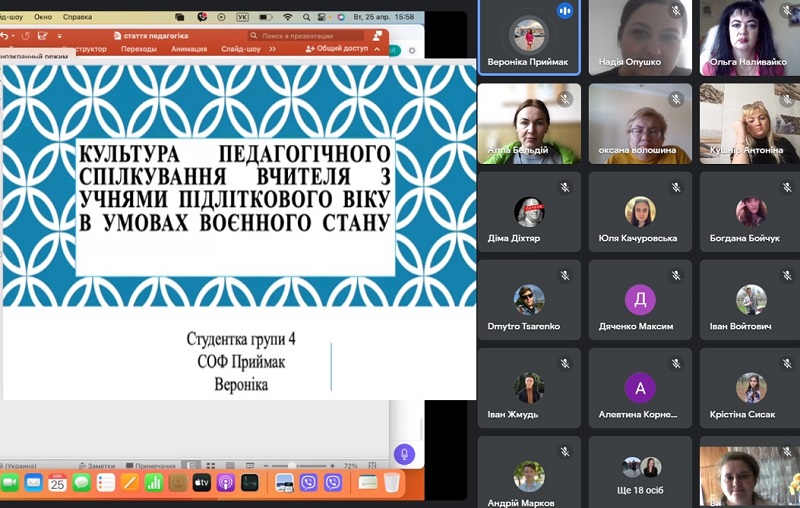Select Reading view in the status bar
The image size is (800, 508).
pos(230,465)
